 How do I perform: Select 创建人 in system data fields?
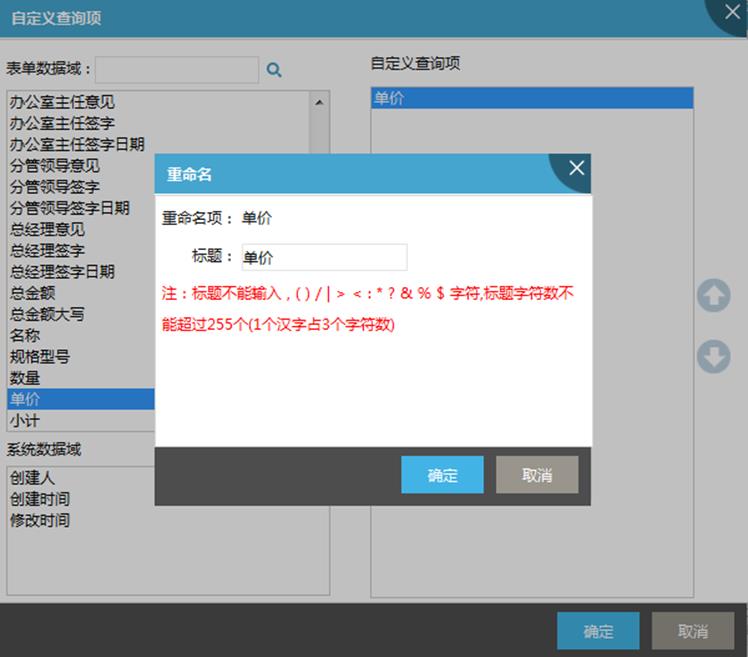pyautogui.click(x=32, y=478)
